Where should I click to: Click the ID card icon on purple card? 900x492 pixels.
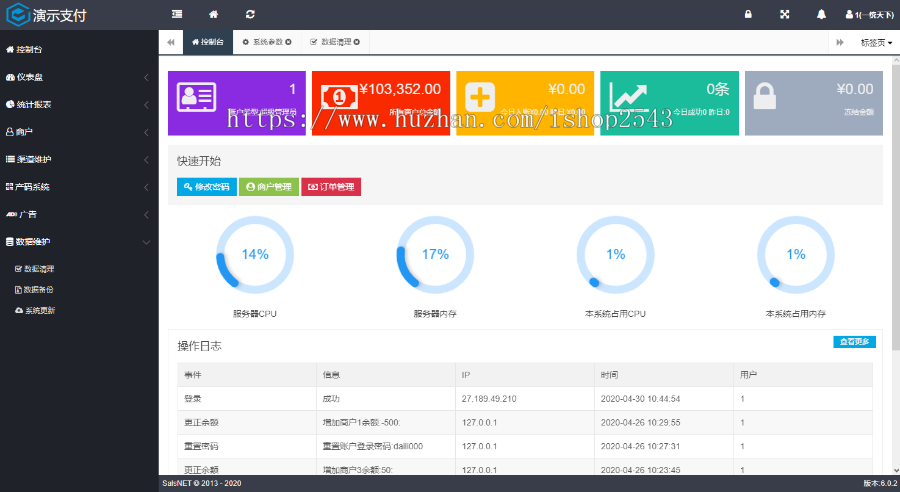coord(196,97)
